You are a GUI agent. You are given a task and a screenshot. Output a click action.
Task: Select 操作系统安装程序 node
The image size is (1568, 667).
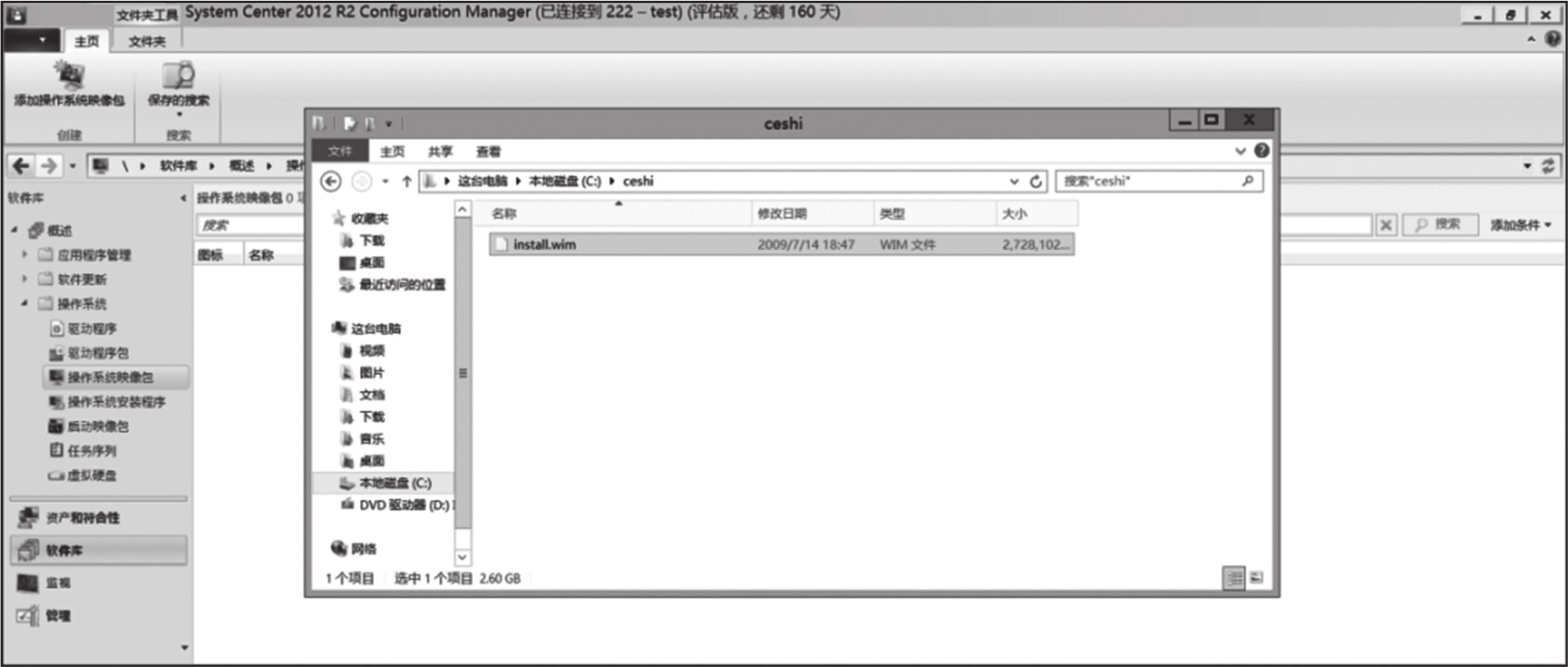coord(107,402)
